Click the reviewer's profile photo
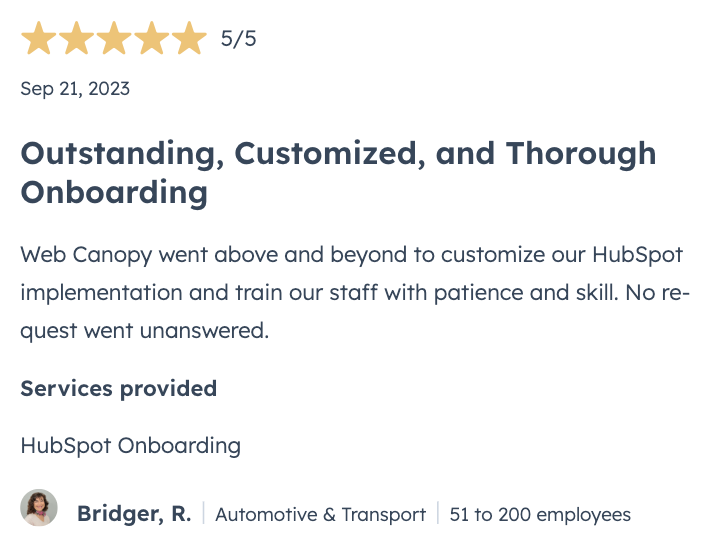Image resolution: width=718 pixels, height=560 pixels. [39, 508]
